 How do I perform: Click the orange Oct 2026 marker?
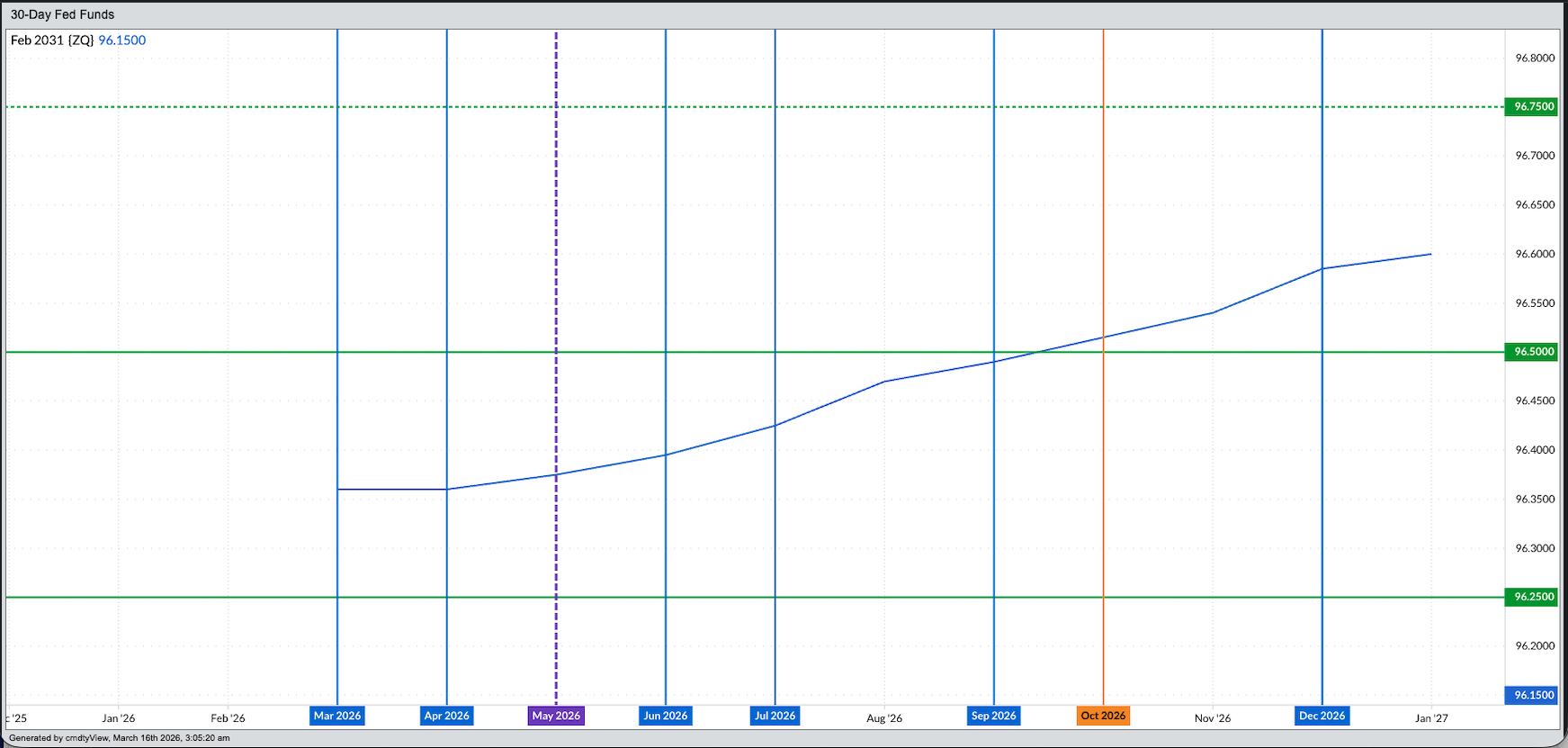click(x=1103, y=716)
